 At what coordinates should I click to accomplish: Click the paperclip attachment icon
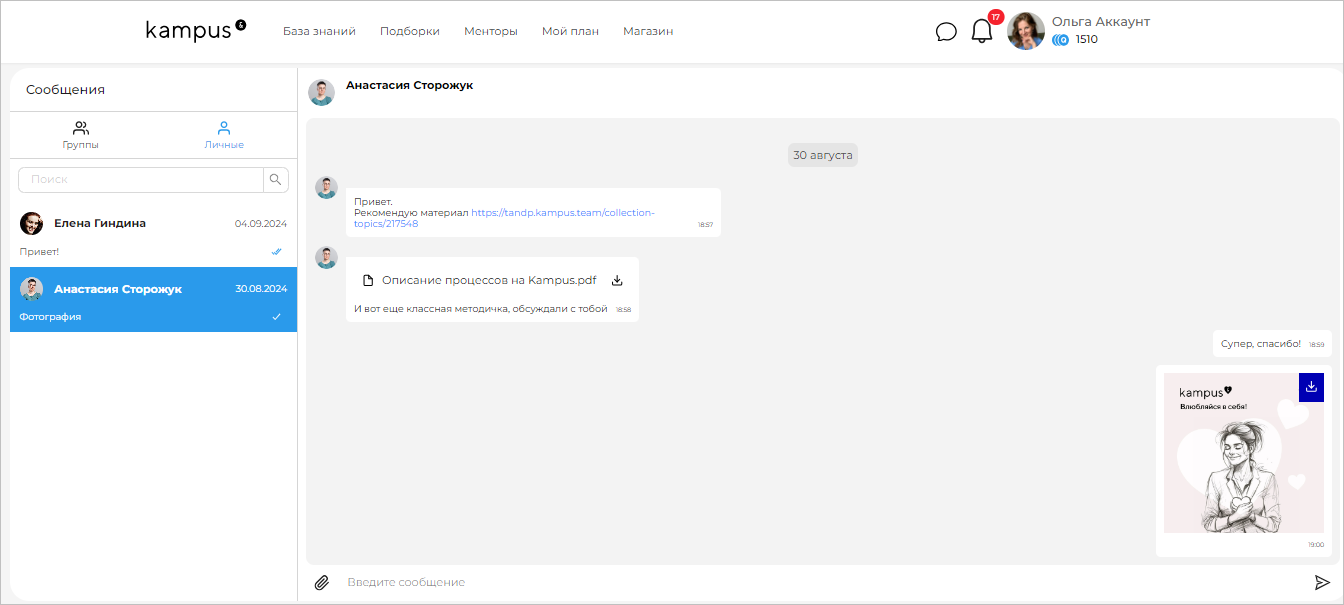322,581
